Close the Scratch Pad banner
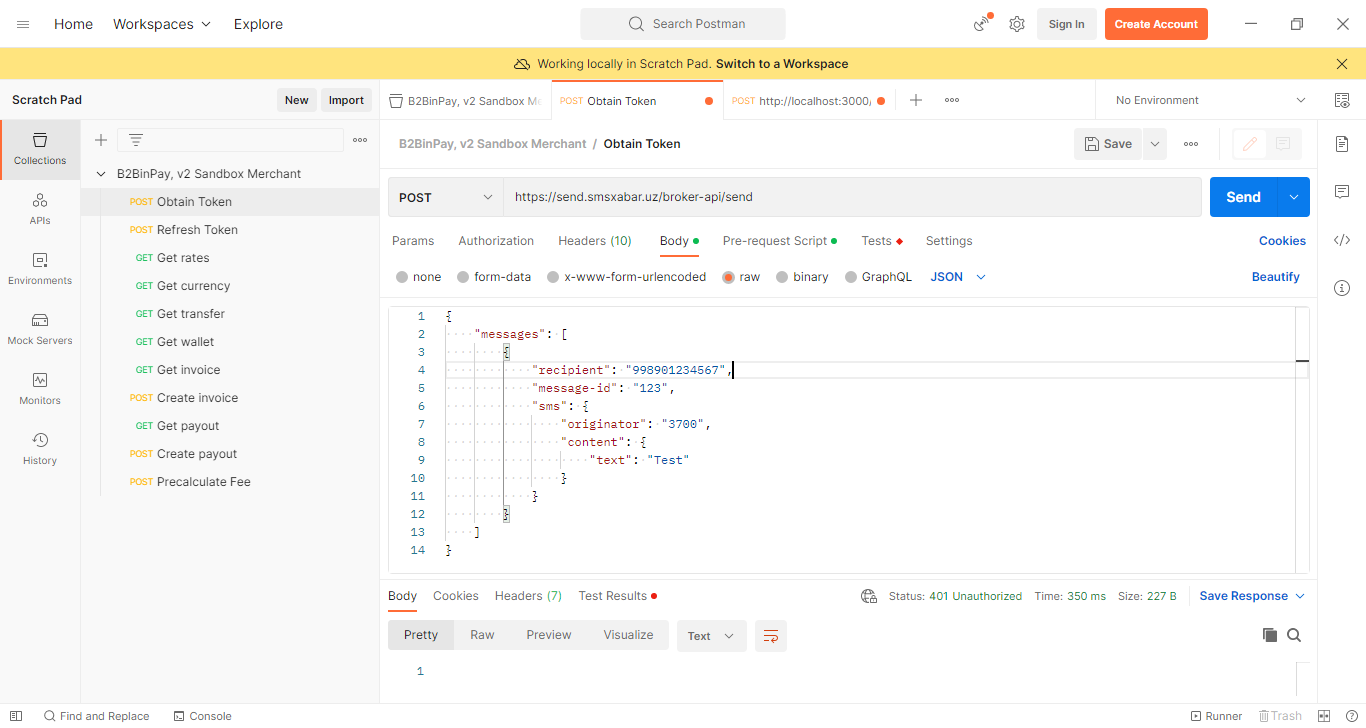1366x728 pixels. pos(1342,64)
